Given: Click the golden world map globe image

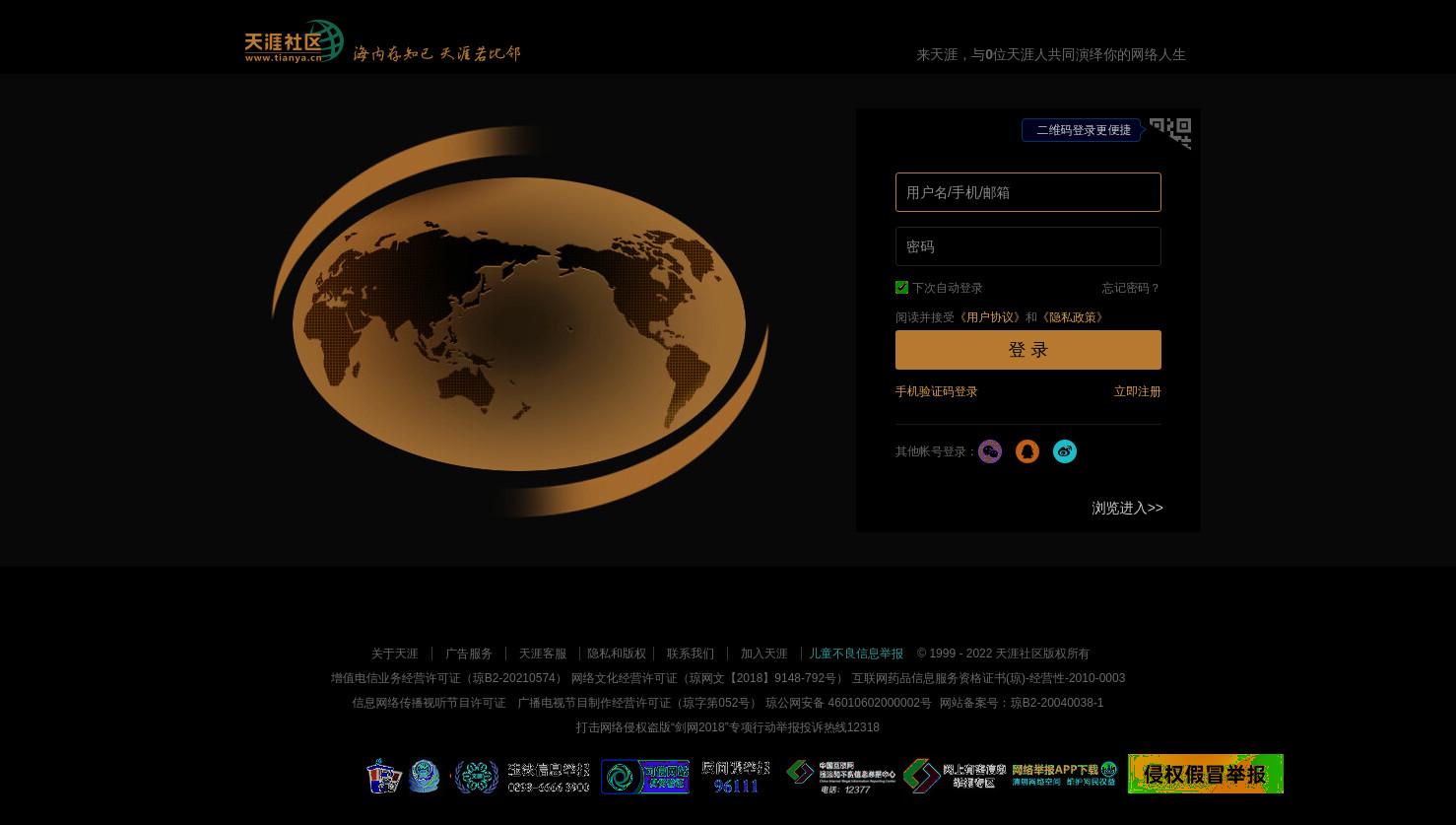Looking at the screenshot, I should (519, 321).
